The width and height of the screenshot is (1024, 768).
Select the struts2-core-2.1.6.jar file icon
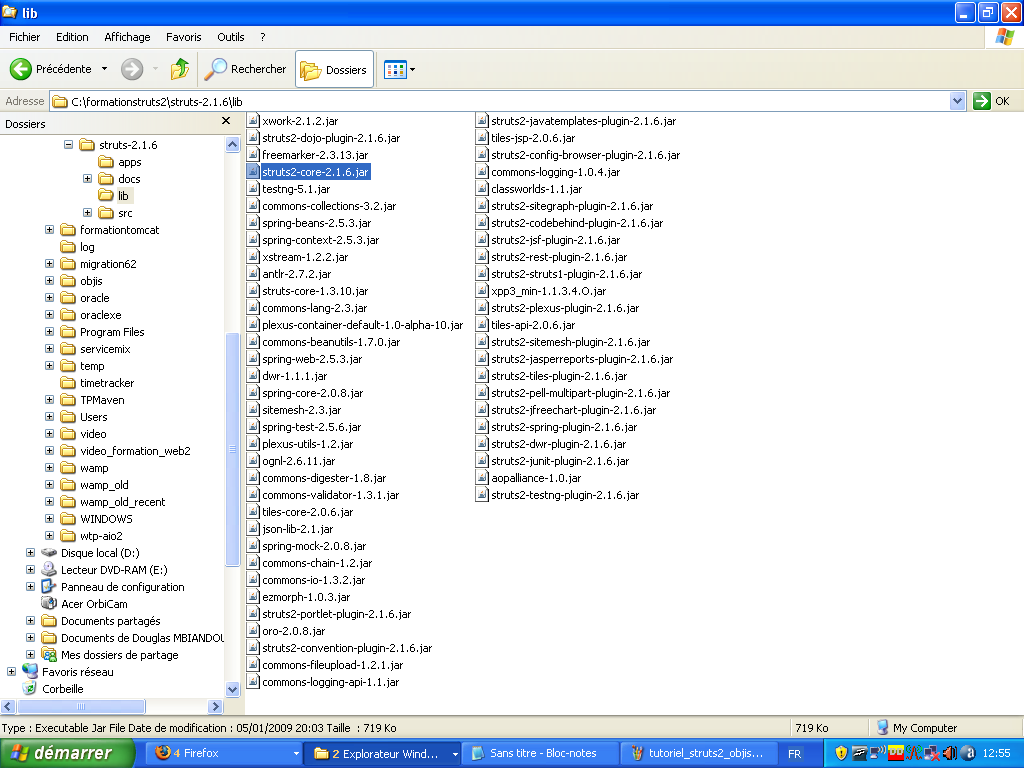tap(254, 172)
